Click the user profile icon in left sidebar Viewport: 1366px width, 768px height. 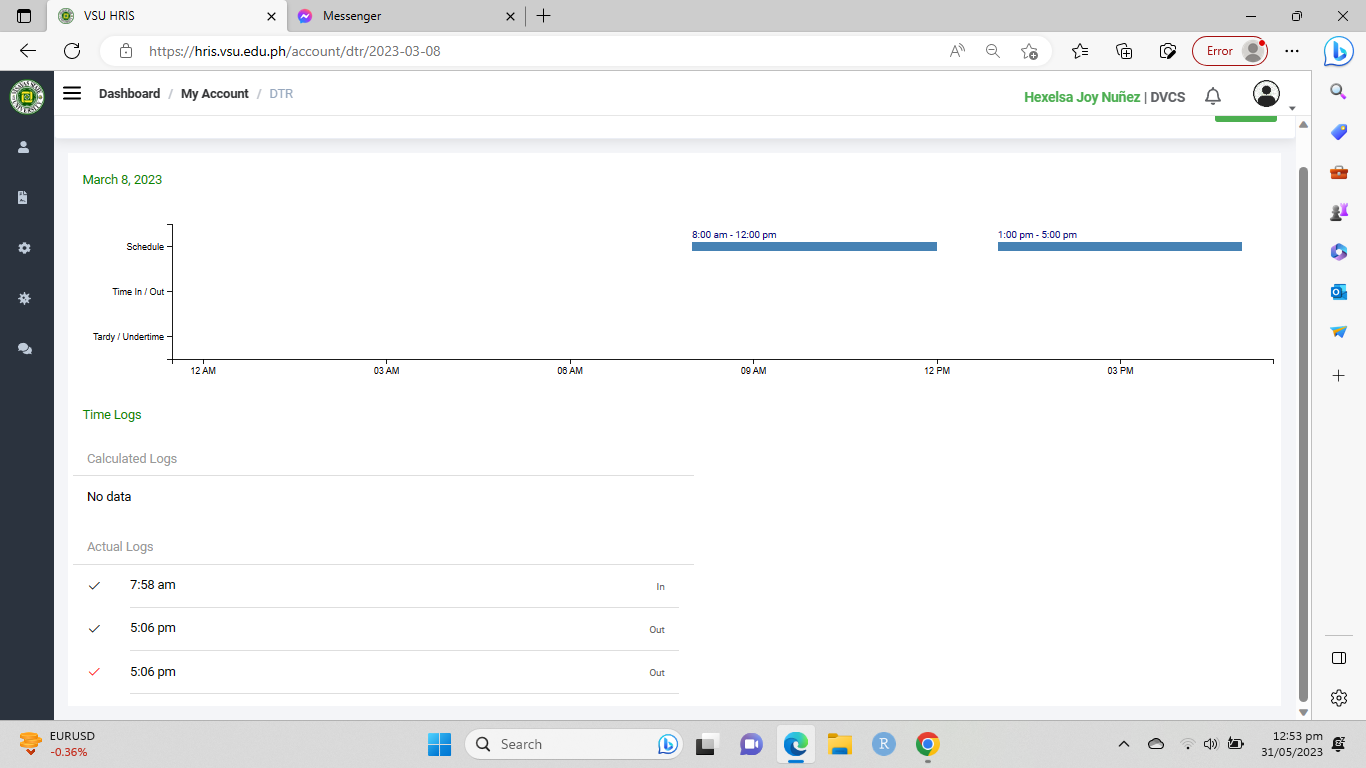[x=24, y=147]
